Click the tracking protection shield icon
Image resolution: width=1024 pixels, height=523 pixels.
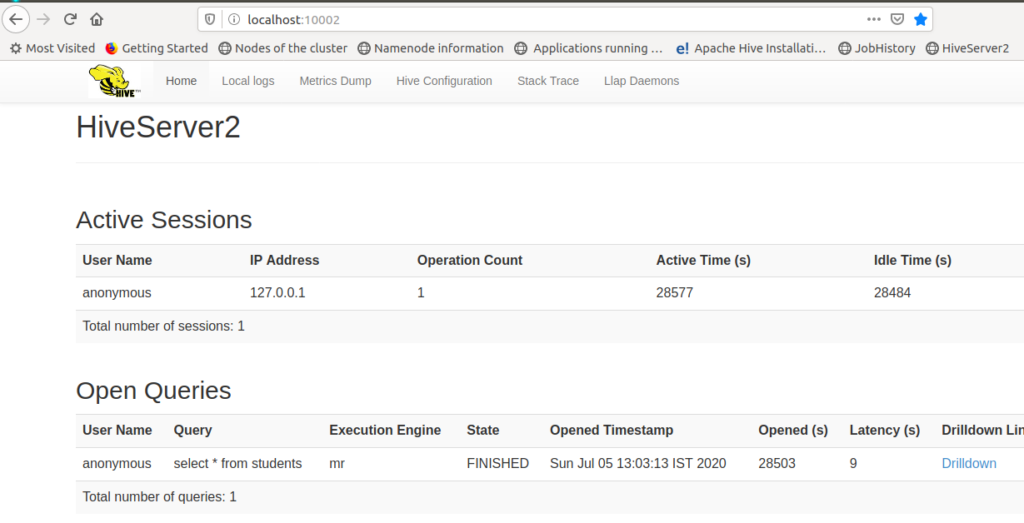pos(211,19)
